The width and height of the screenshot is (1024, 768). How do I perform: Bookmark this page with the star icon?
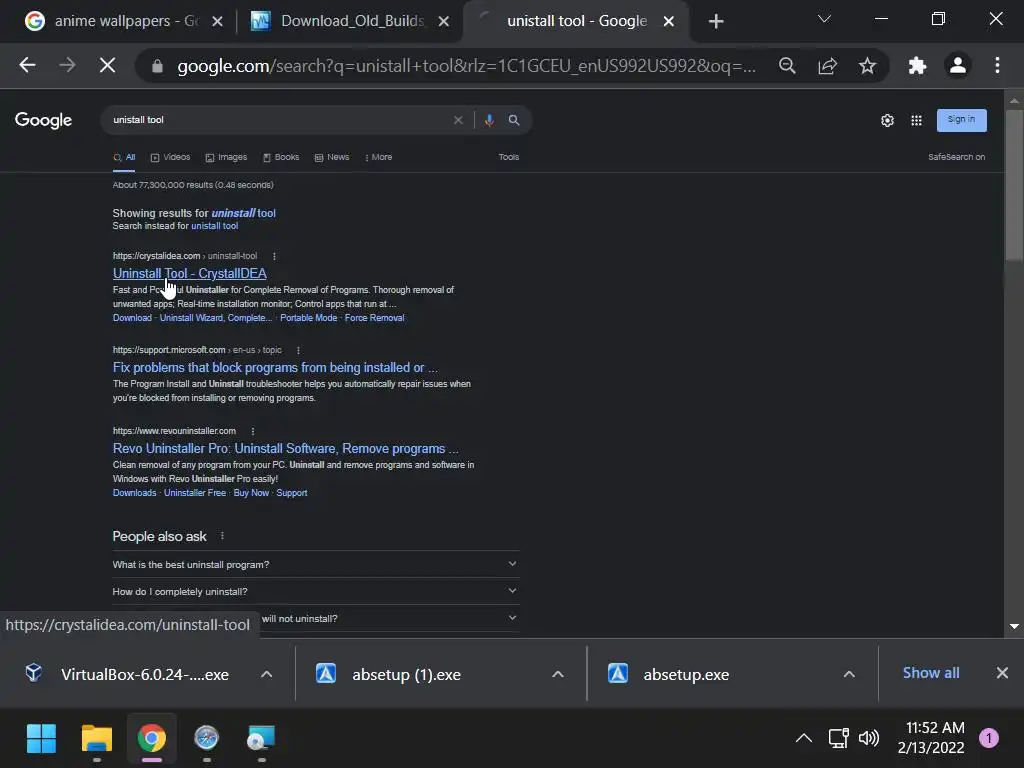click(x=867, y=65)
